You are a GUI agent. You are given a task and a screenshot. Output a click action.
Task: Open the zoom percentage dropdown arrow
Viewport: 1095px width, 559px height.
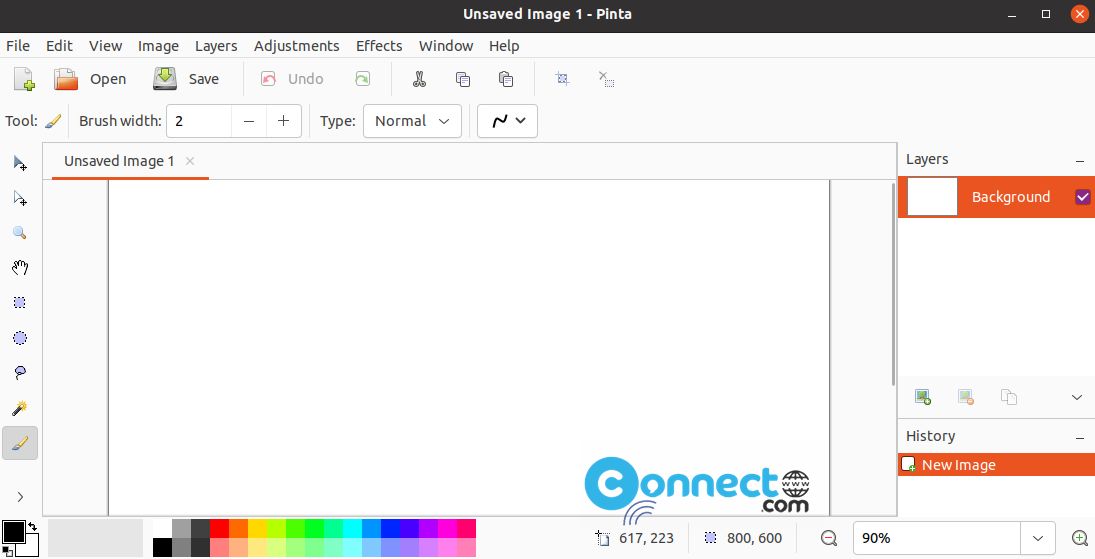click(1038, 538)
